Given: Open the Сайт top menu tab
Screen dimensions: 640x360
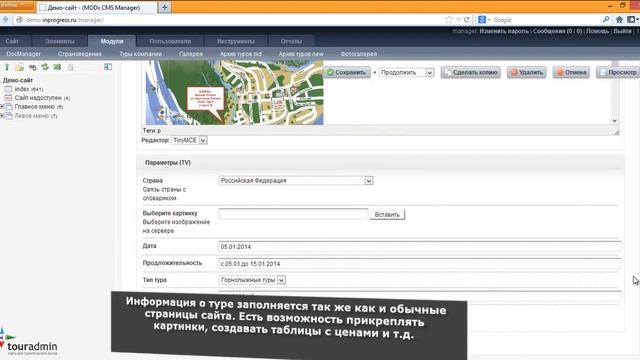Looking at the screenshot, I should tap(12, 41).
